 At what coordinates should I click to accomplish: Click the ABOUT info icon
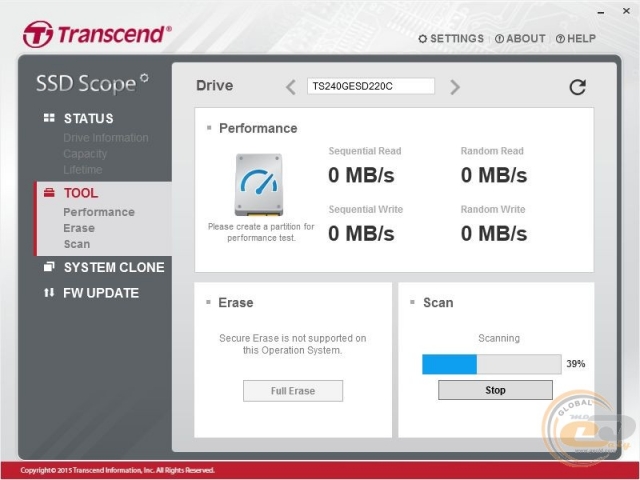[x=499, y=39]
